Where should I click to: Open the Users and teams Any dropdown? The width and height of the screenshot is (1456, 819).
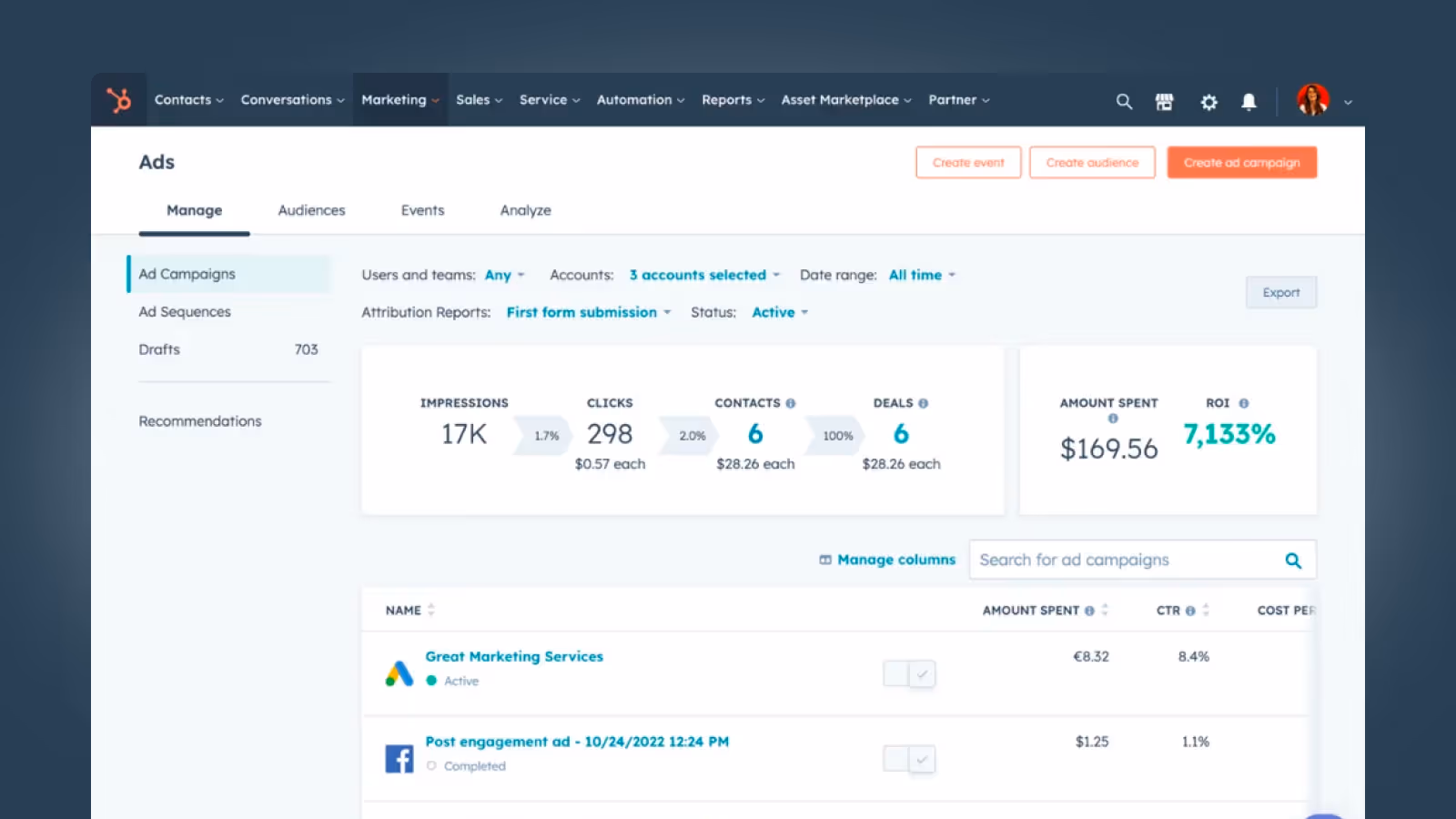tap(504, 275)
